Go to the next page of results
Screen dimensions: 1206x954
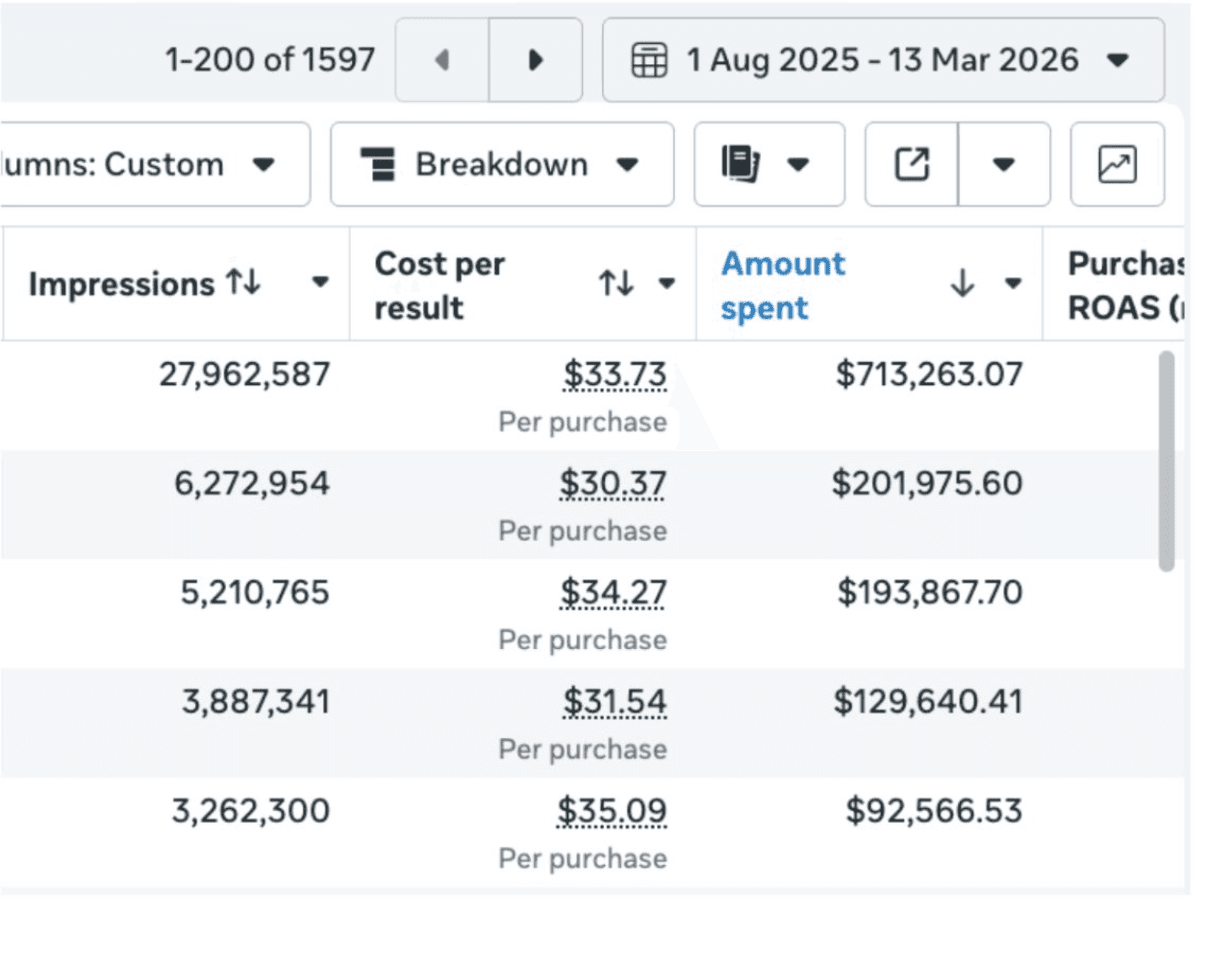535,60
